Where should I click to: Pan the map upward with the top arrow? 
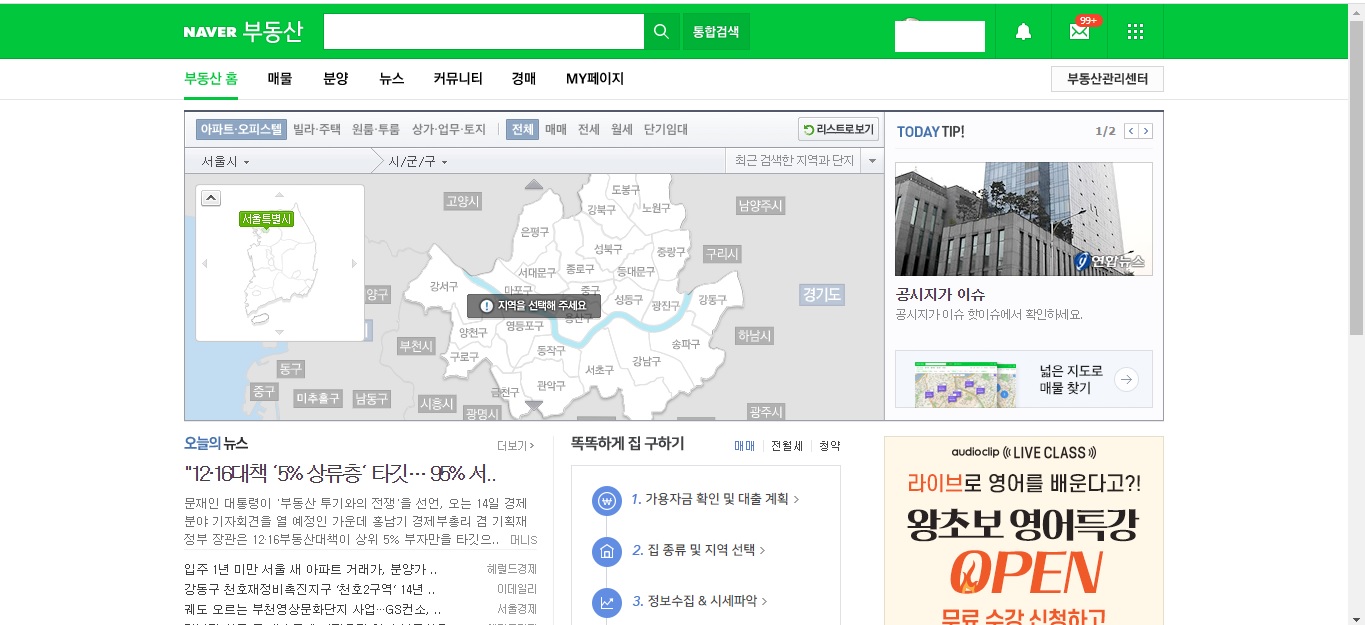click(534, 184)
